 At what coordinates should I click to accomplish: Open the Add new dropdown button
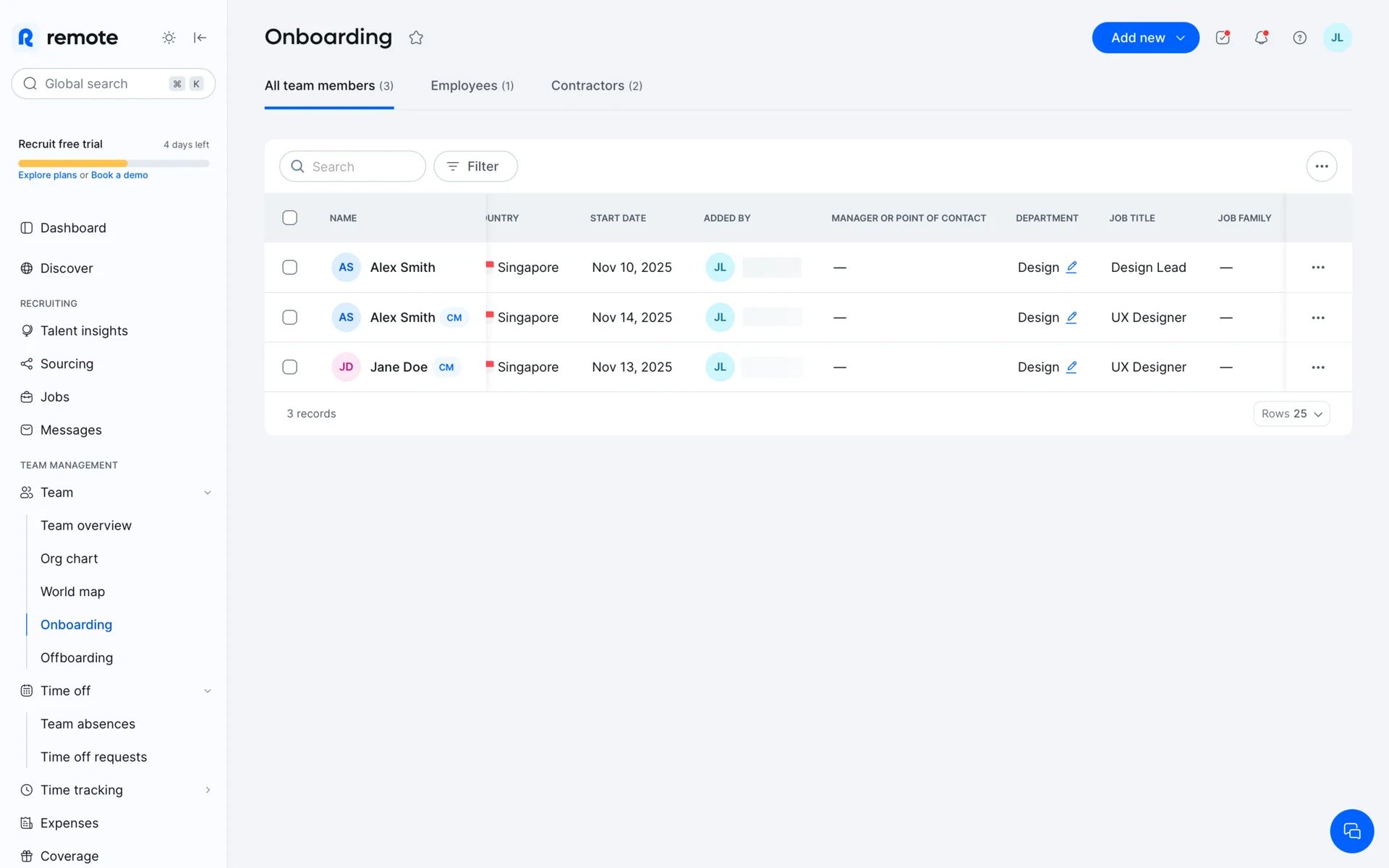1145,38
